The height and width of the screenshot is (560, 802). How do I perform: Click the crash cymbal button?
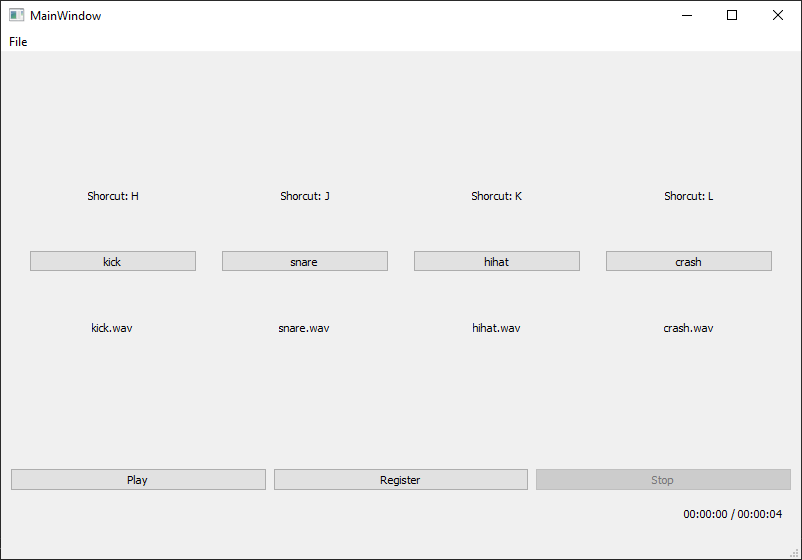point(688,261)
